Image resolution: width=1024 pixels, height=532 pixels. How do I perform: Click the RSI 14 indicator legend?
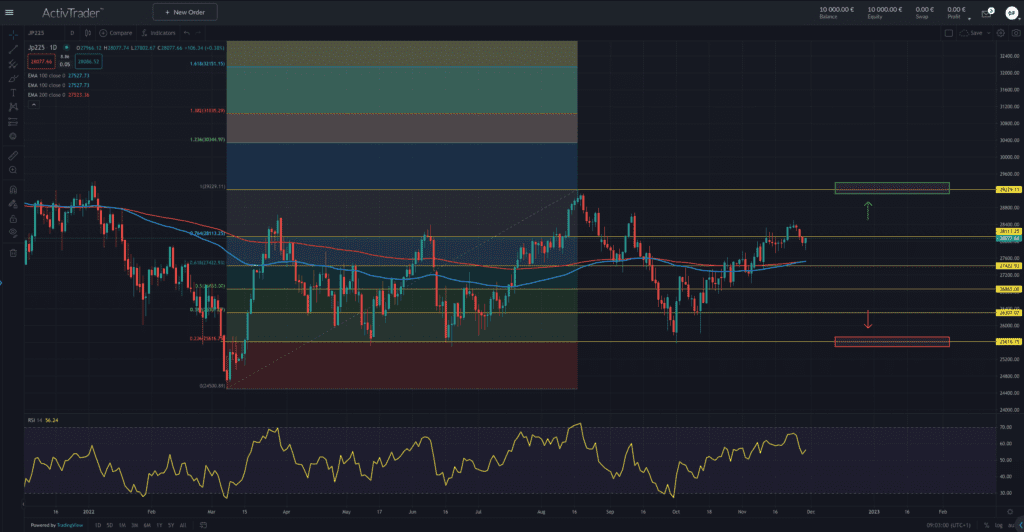click(43, 420)
